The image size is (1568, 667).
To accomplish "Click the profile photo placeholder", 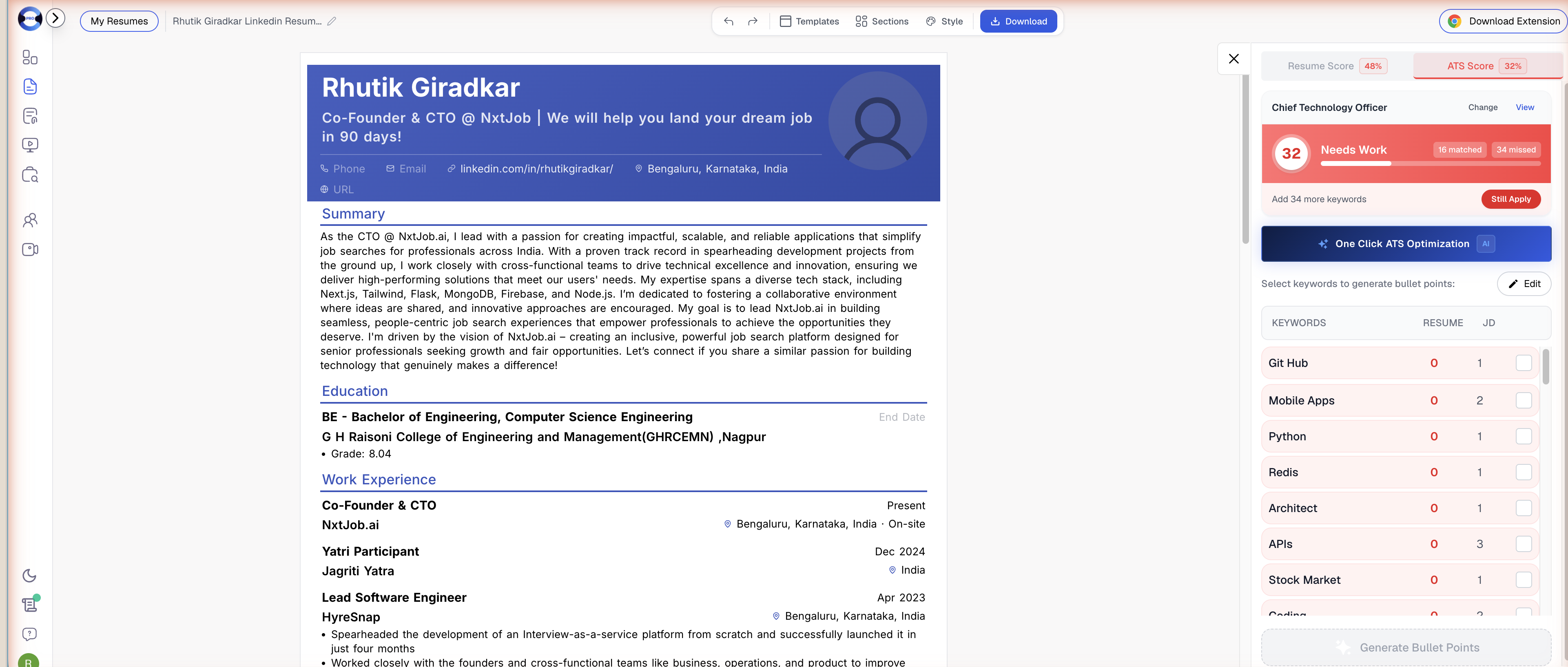I will [x=878, y=121].
